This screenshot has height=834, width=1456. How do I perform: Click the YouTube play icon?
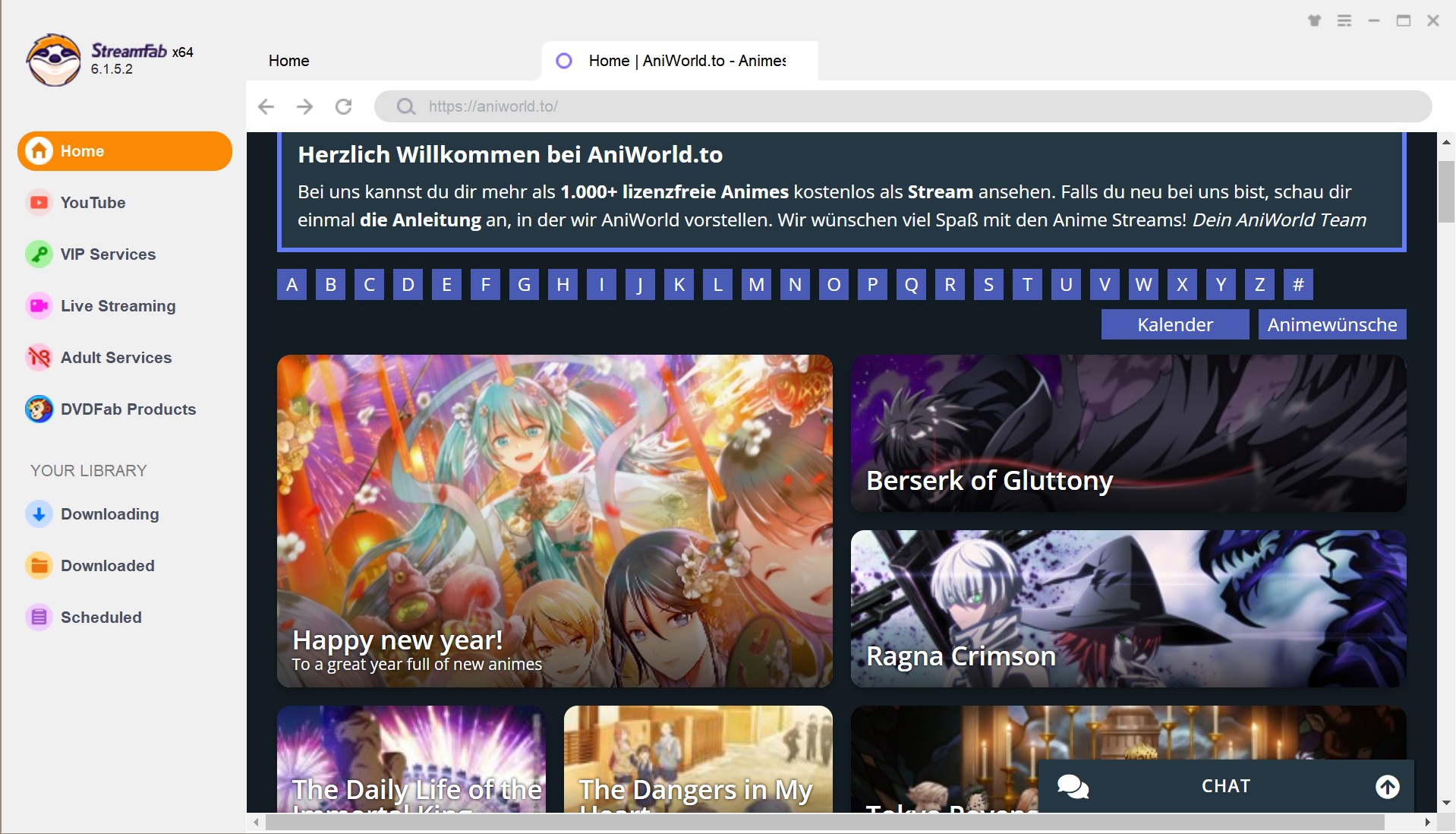tap(39, 203)
